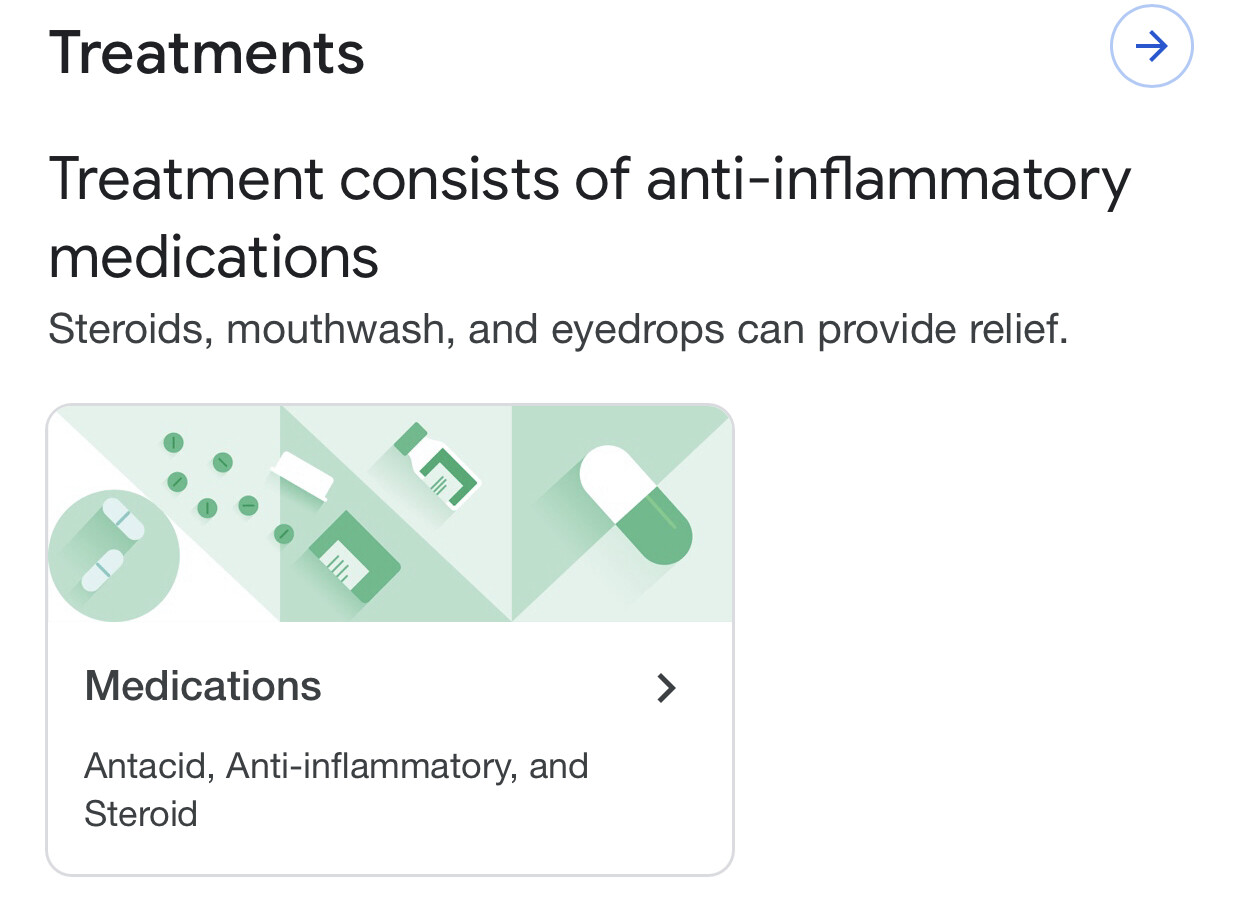Click the blue arrow button beside Treatments

pos(1151,47)
